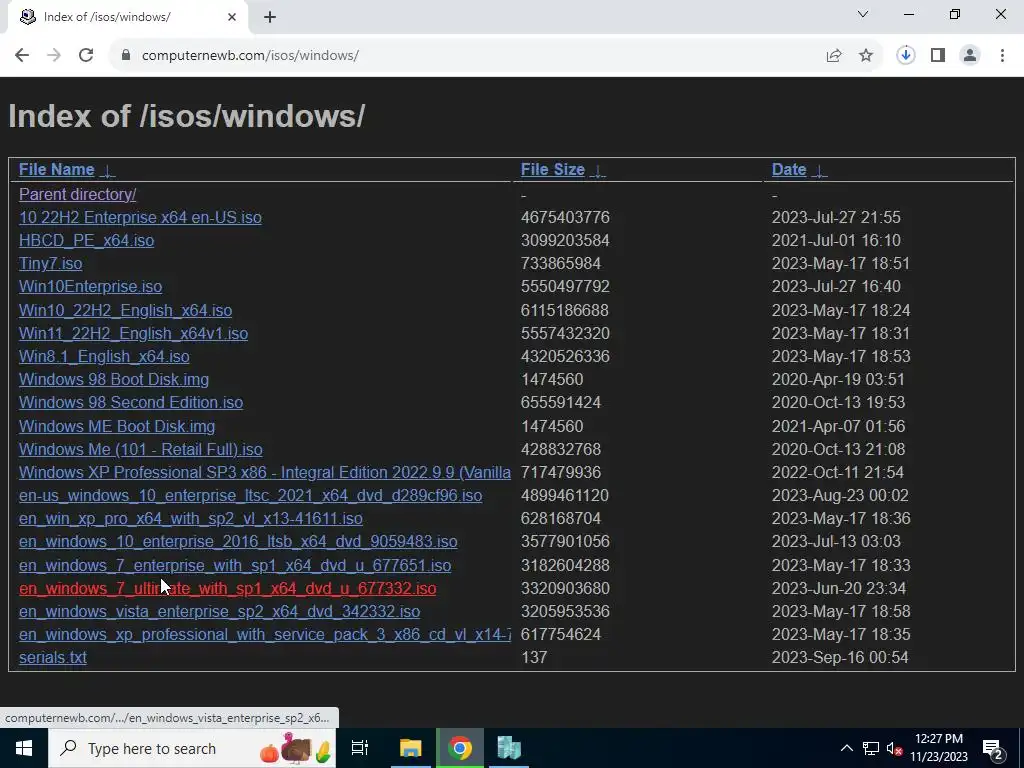Open Chrome three-dot menu
The height and width of the screenshot is (768, 1024).
coord(1002,56)
